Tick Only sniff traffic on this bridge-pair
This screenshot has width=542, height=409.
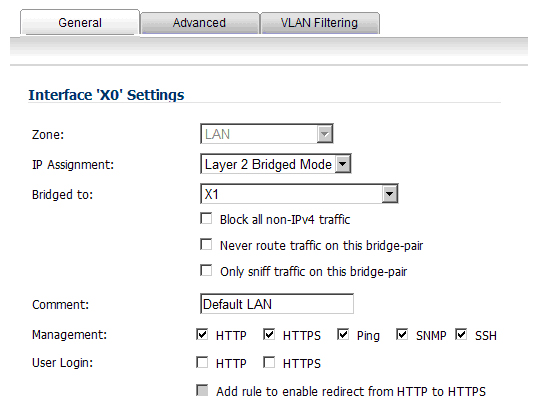click(206, 270)
